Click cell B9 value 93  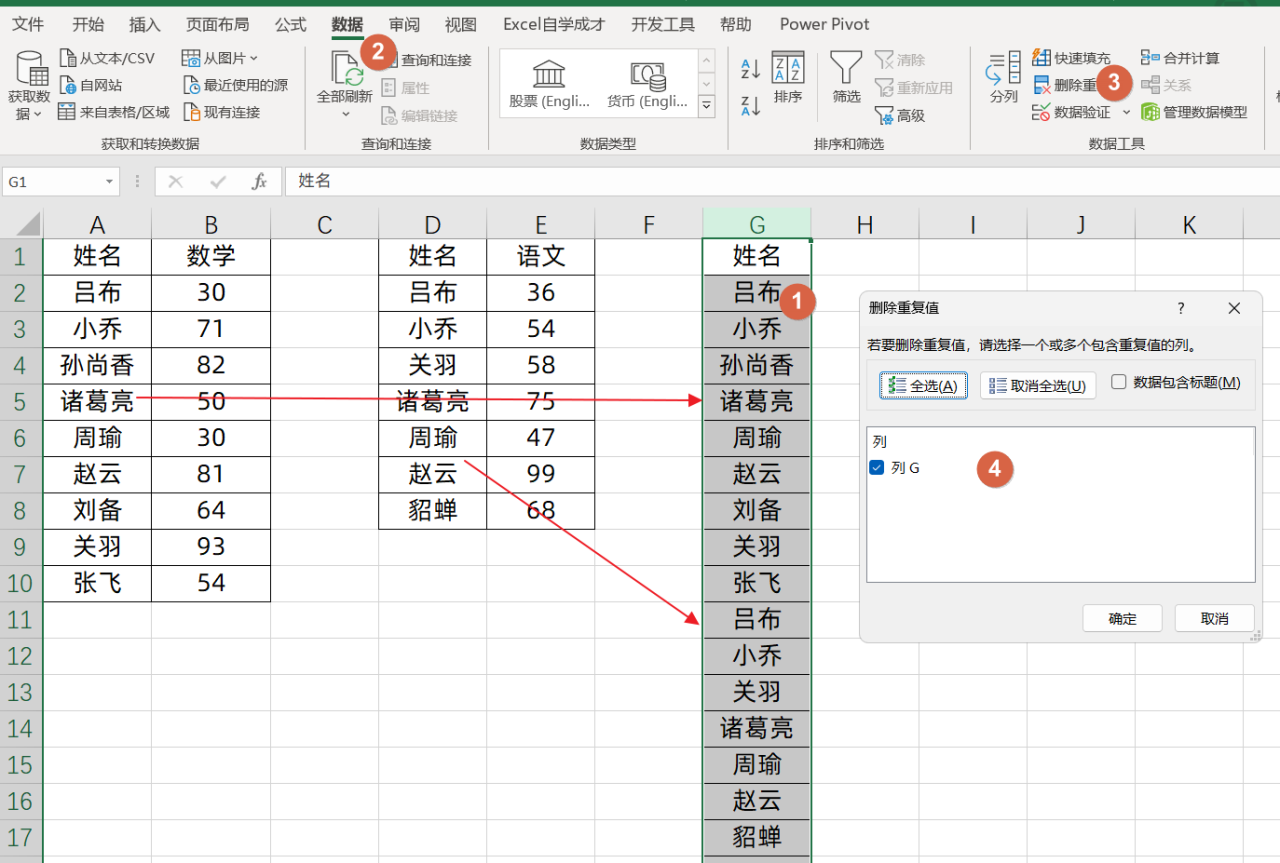click(x=211, y=547)
